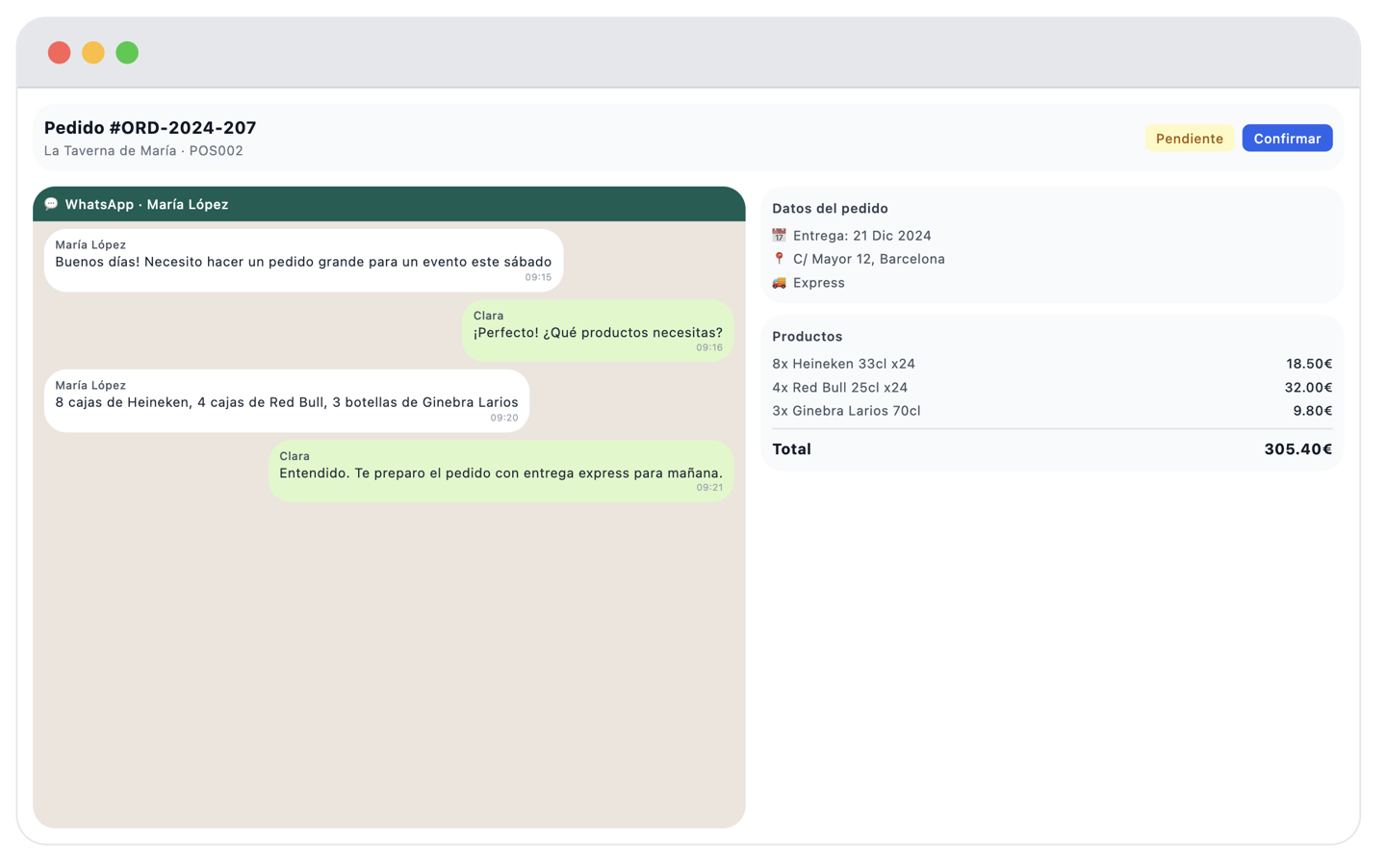Click the delivery truck icon beside Express
The width and height of the screenshot is (1386, 868).
(x=779, y=283)
